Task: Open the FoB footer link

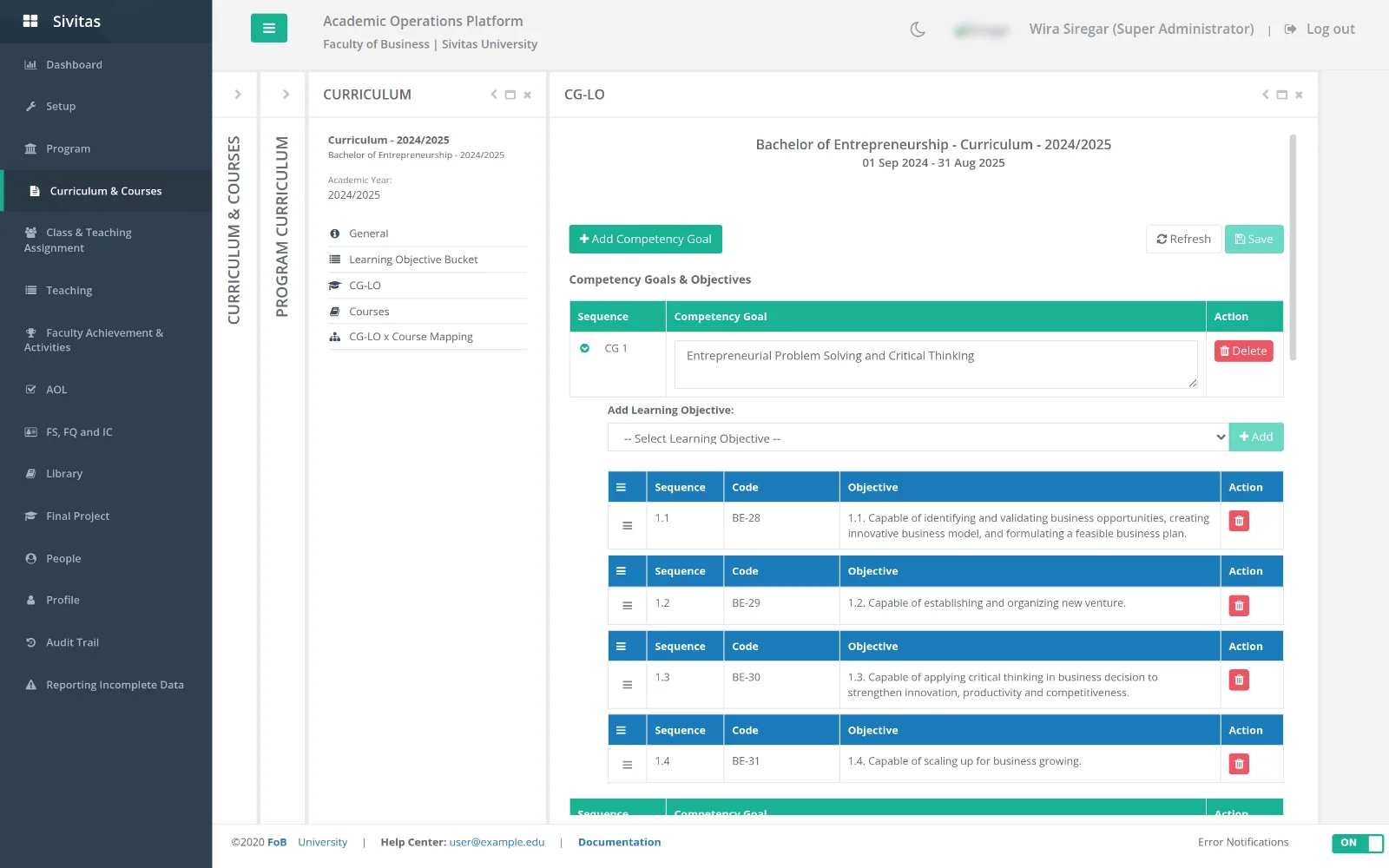Action: pos(277,842)
